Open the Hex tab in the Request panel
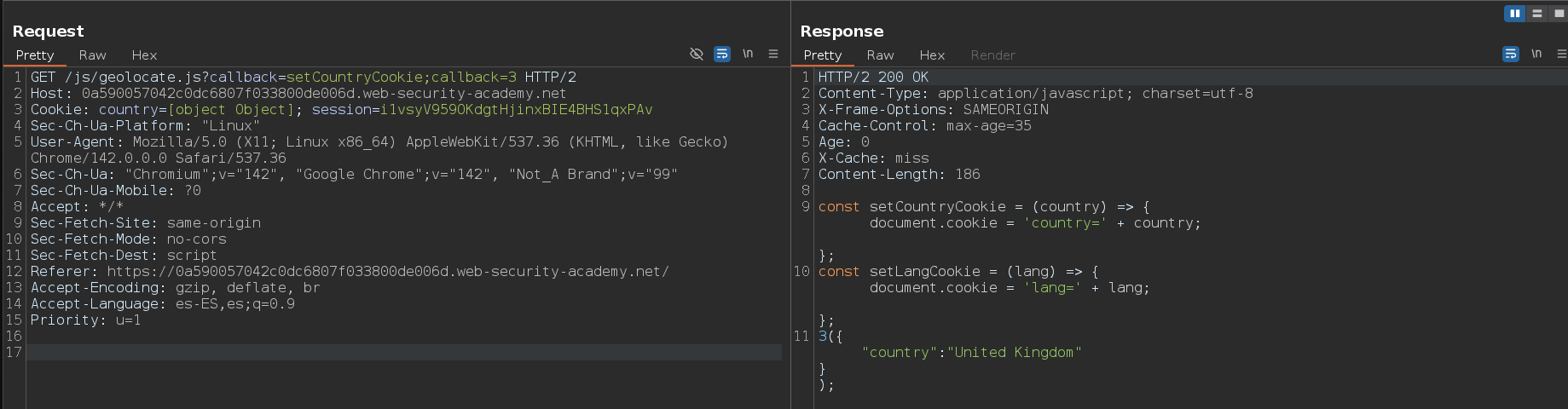1568x409 pixels. click(x=144, y=55)
